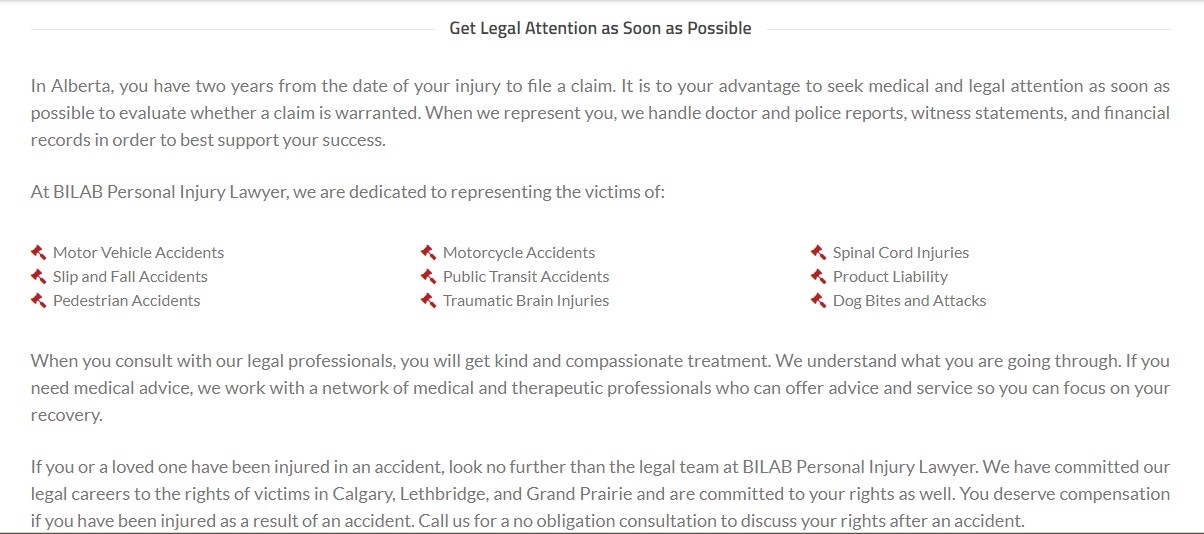Click the gavel icon next to Spinal Cord Injuries
Screen dimensions: 1204x534
click(x=819, y=252)
